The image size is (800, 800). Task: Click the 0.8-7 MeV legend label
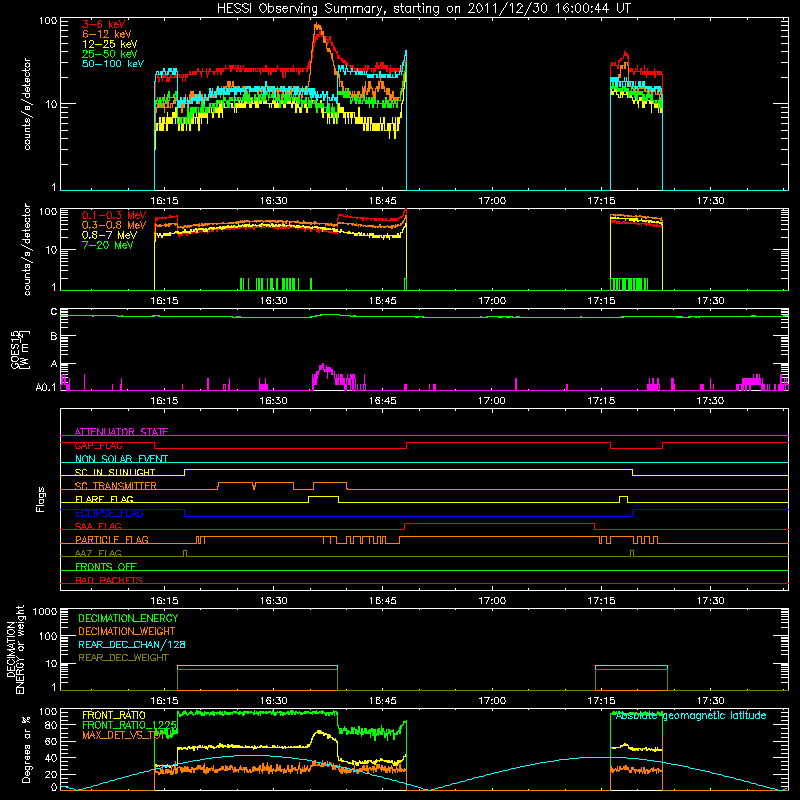[x=109, y=235]
